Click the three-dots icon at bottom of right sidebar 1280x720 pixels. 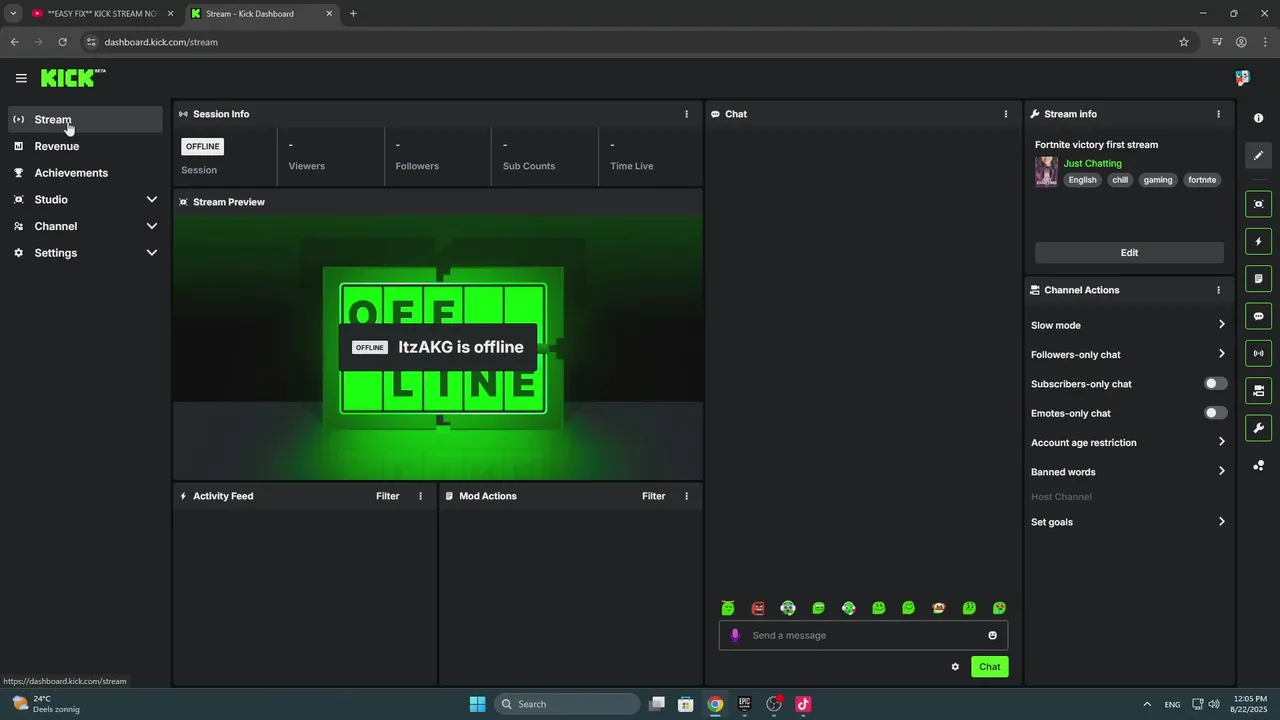click(x=1258, y=466)
